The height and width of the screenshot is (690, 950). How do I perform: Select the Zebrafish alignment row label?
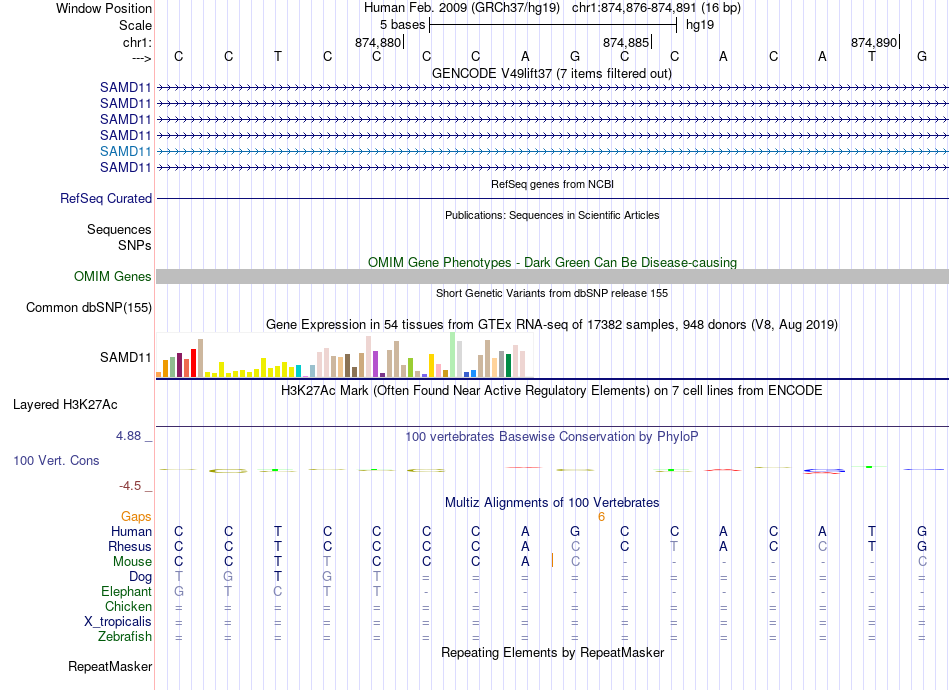pyautogui.click(x=125, y=637)
